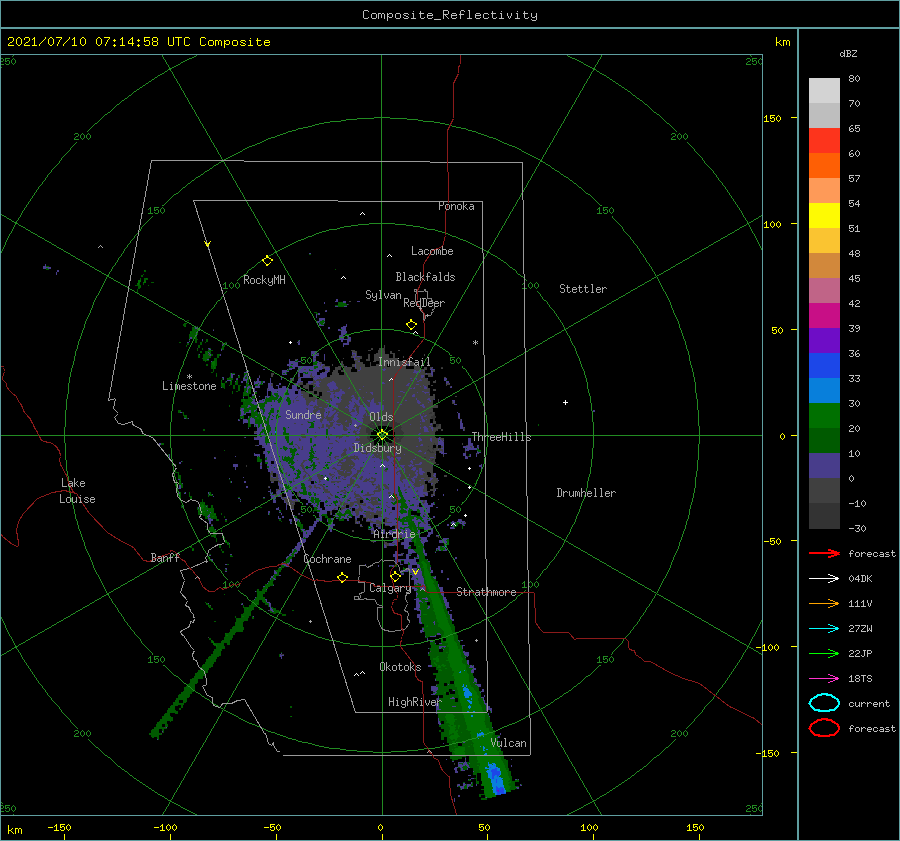This screenshot has height=841, width=900.
Task: Click the Didsbury label
Action: coord(378,448)
